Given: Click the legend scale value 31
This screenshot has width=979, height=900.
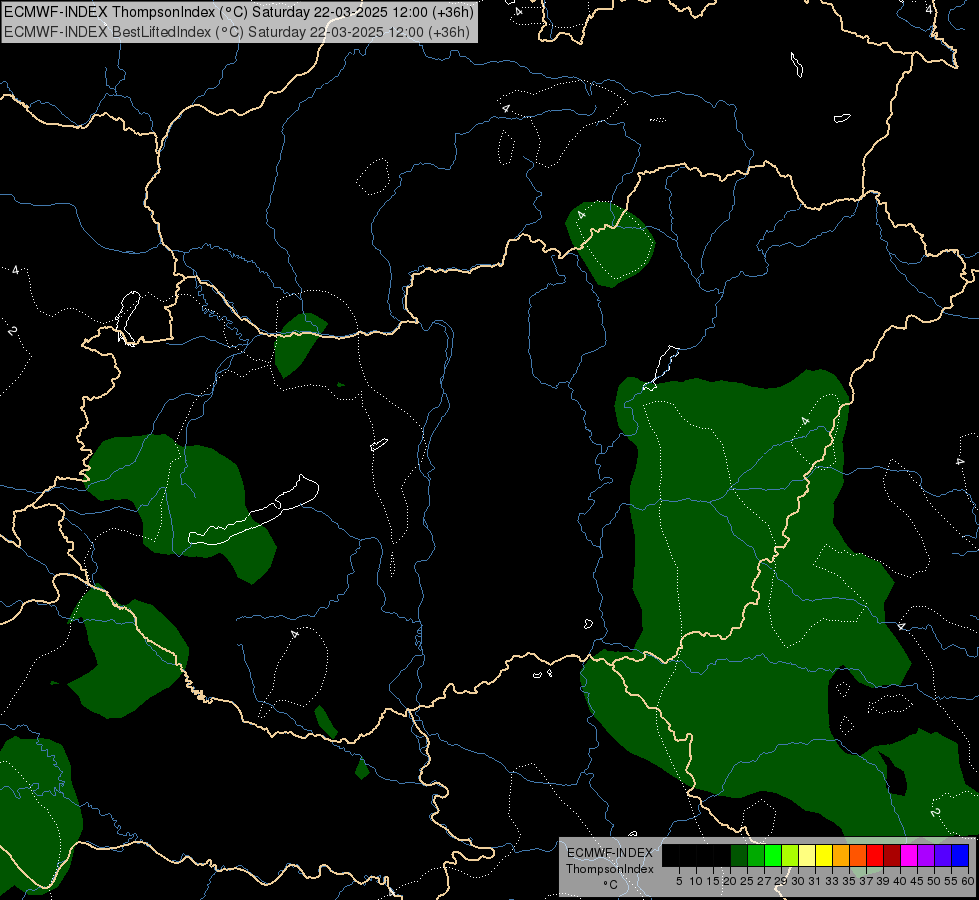Looking at the screenshot, I should coord(815,881).
